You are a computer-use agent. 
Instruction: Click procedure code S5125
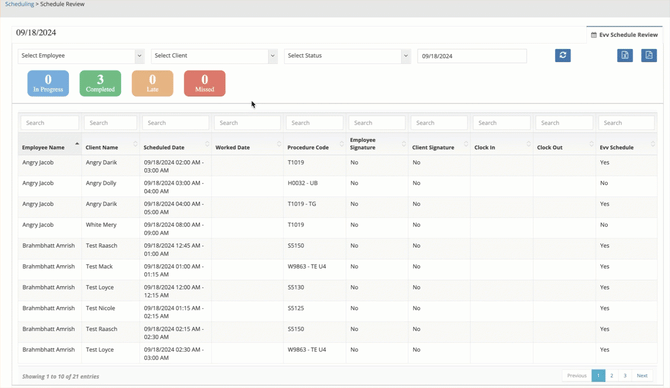tap(296, 308)
